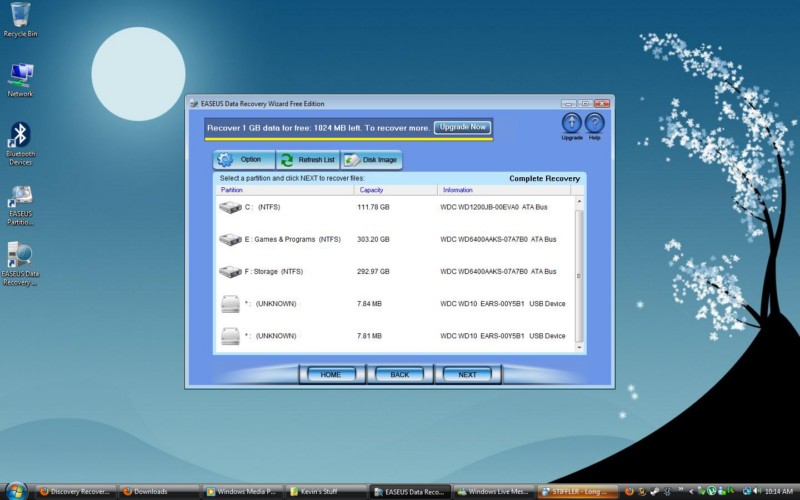Click the 'E : Games & Programs (NTFS)' label

coord(292,239)
